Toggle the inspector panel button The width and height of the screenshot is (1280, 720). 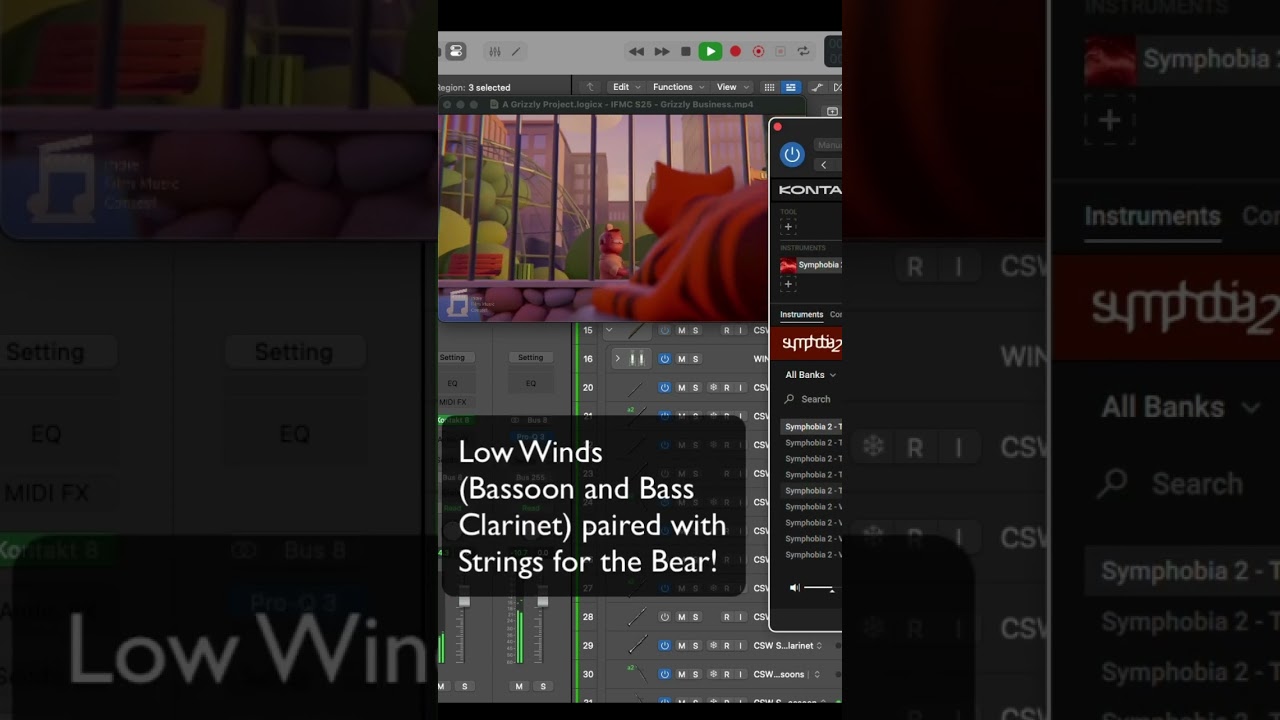[455, 51]
